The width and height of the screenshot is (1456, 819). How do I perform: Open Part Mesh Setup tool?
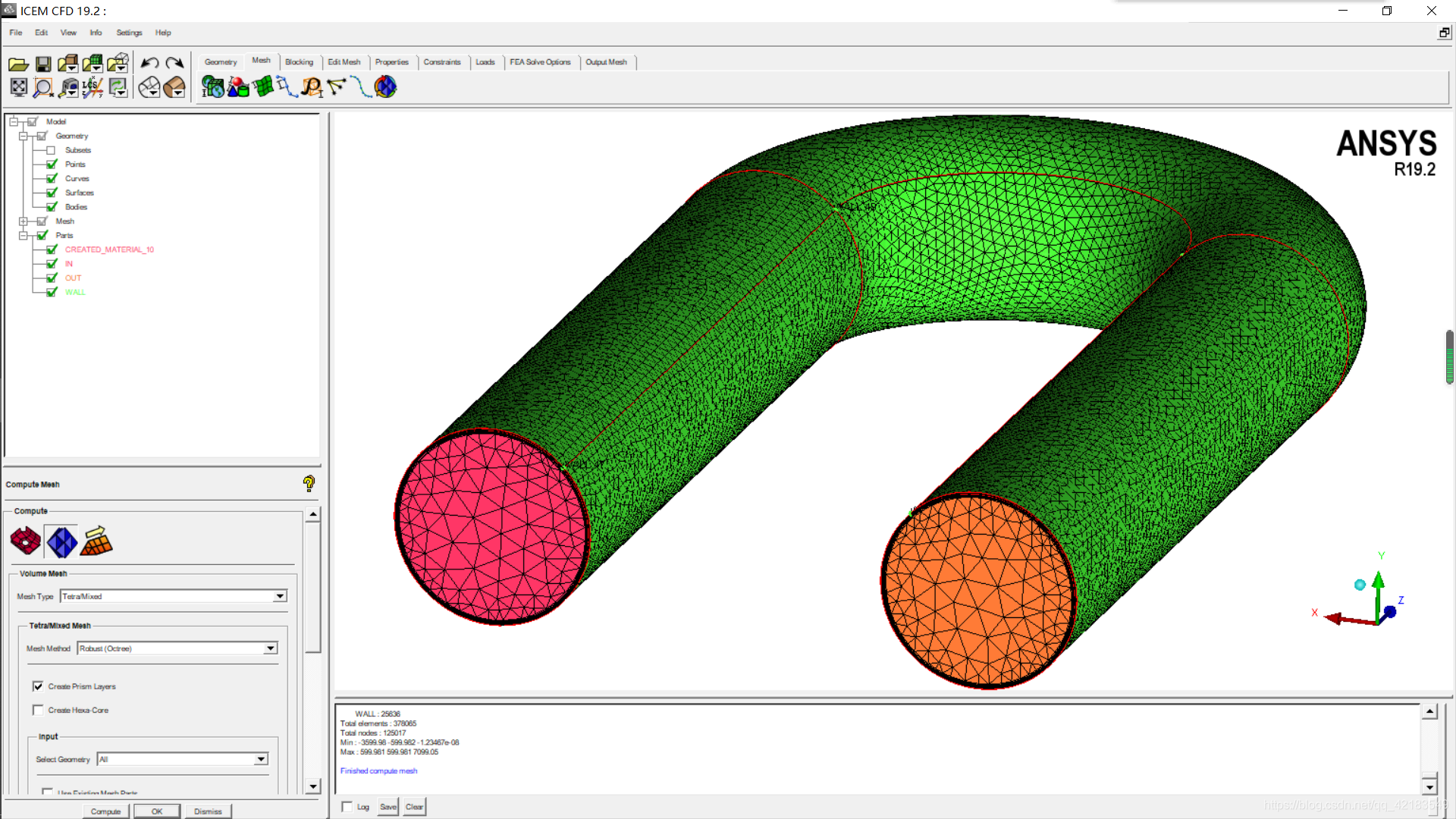(x=238, y=87)
